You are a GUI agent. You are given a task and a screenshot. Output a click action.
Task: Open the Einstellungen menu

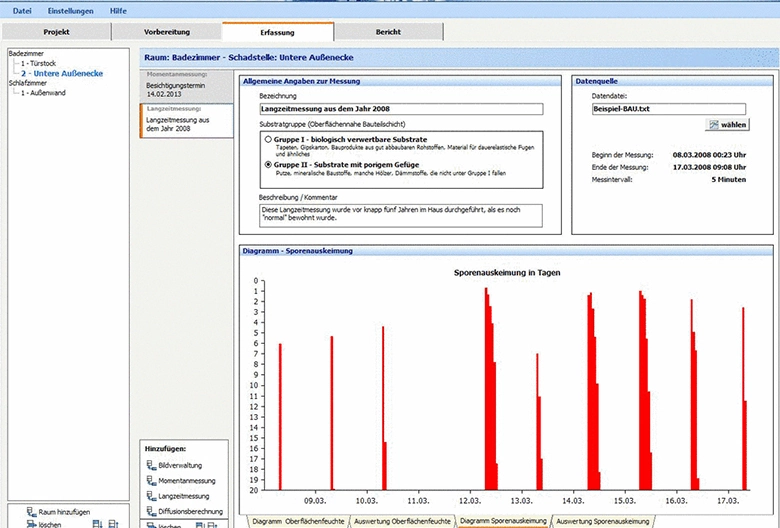[70, 10]
